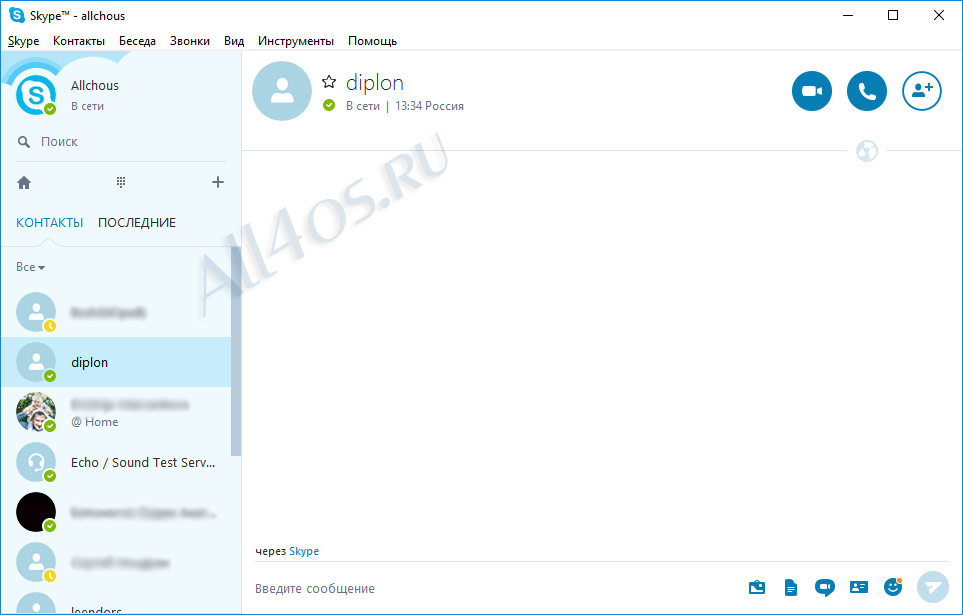Select the contact with black avatar
Viewport: 963px width, 615px height.
click(116, 512)
